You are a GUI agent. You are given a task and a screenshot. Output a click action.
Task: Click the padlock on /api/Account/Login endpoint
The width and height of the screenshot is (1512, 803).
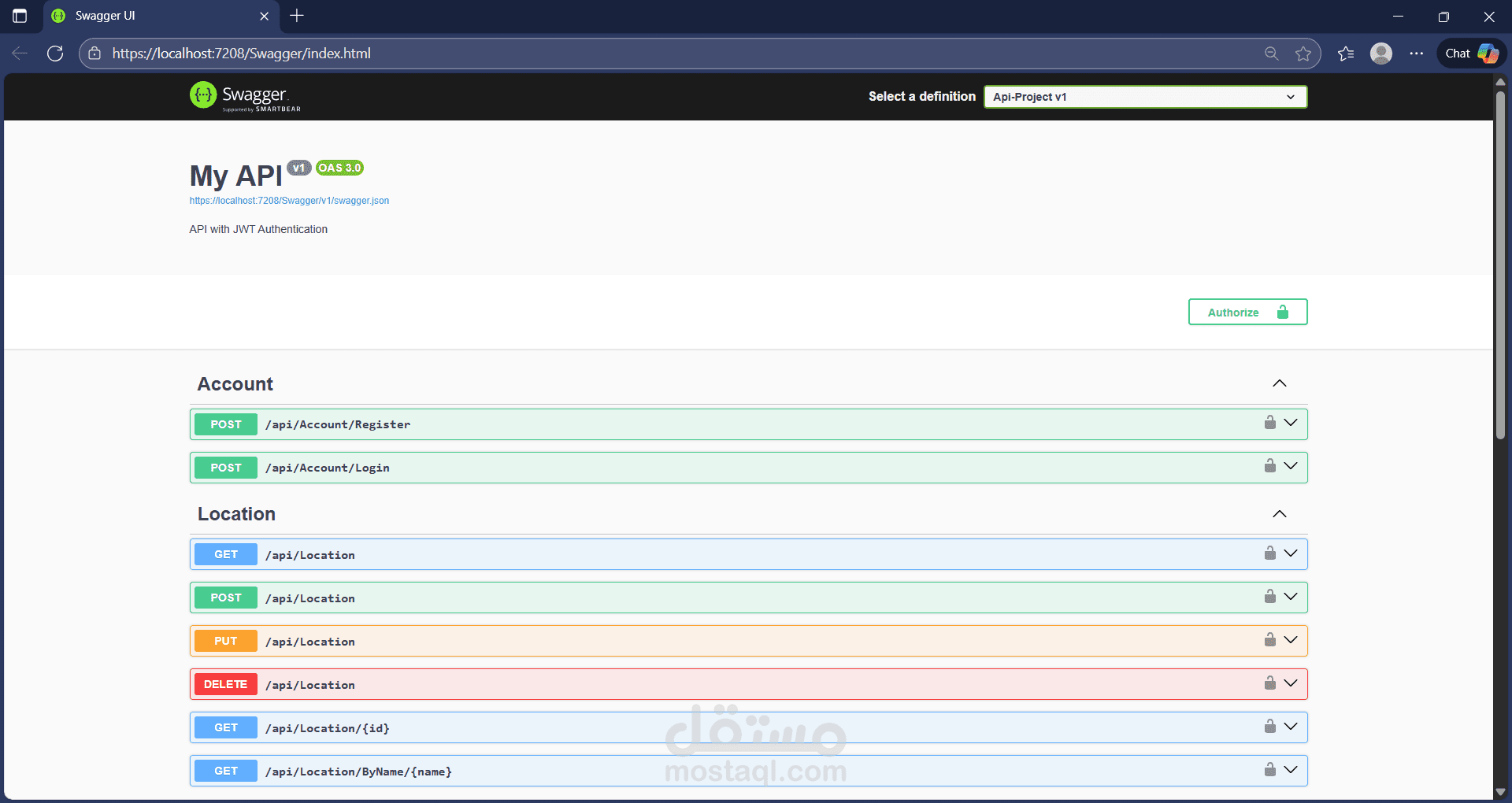click(x=1269, y=465)
